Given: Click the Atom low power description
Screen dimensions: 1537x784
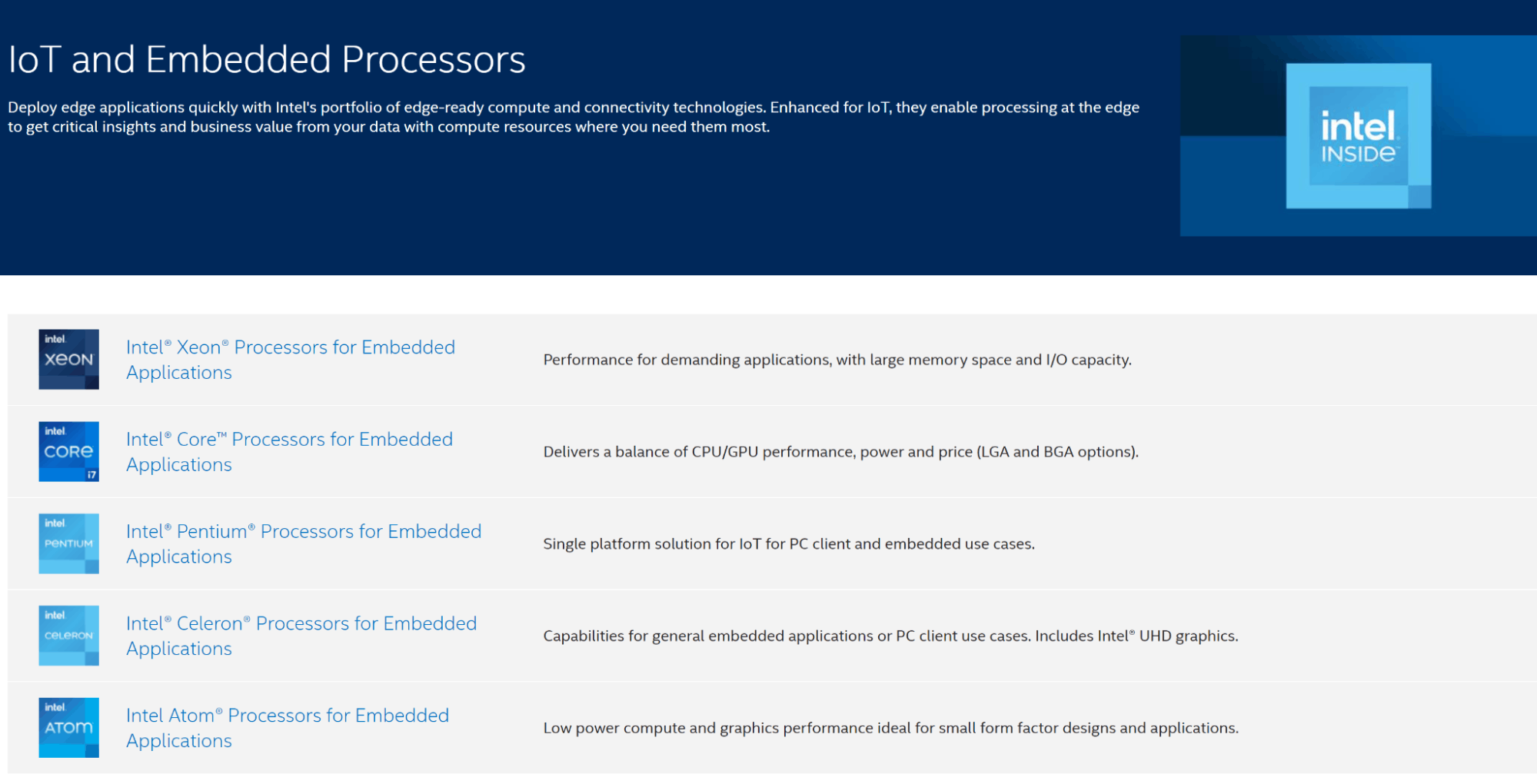Looking at the screenshot, I should (890, 728).
